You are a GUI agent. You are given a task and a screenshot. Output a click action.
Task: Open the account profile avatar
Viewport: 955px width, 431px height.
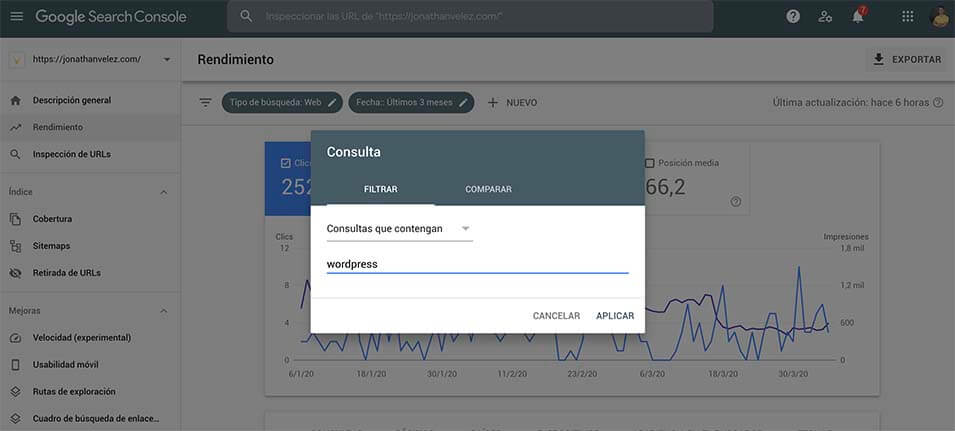[941, 16]
